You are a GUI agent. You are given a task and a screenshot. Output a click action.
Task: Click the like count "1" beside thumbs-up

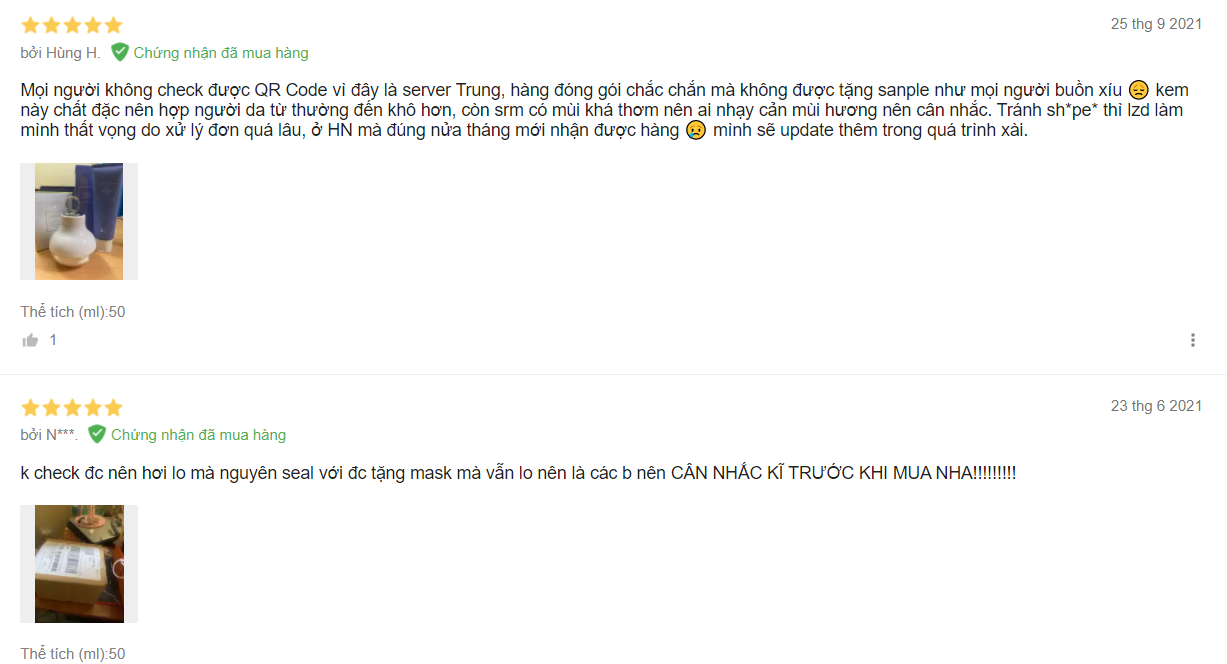[x=53, y=340]
